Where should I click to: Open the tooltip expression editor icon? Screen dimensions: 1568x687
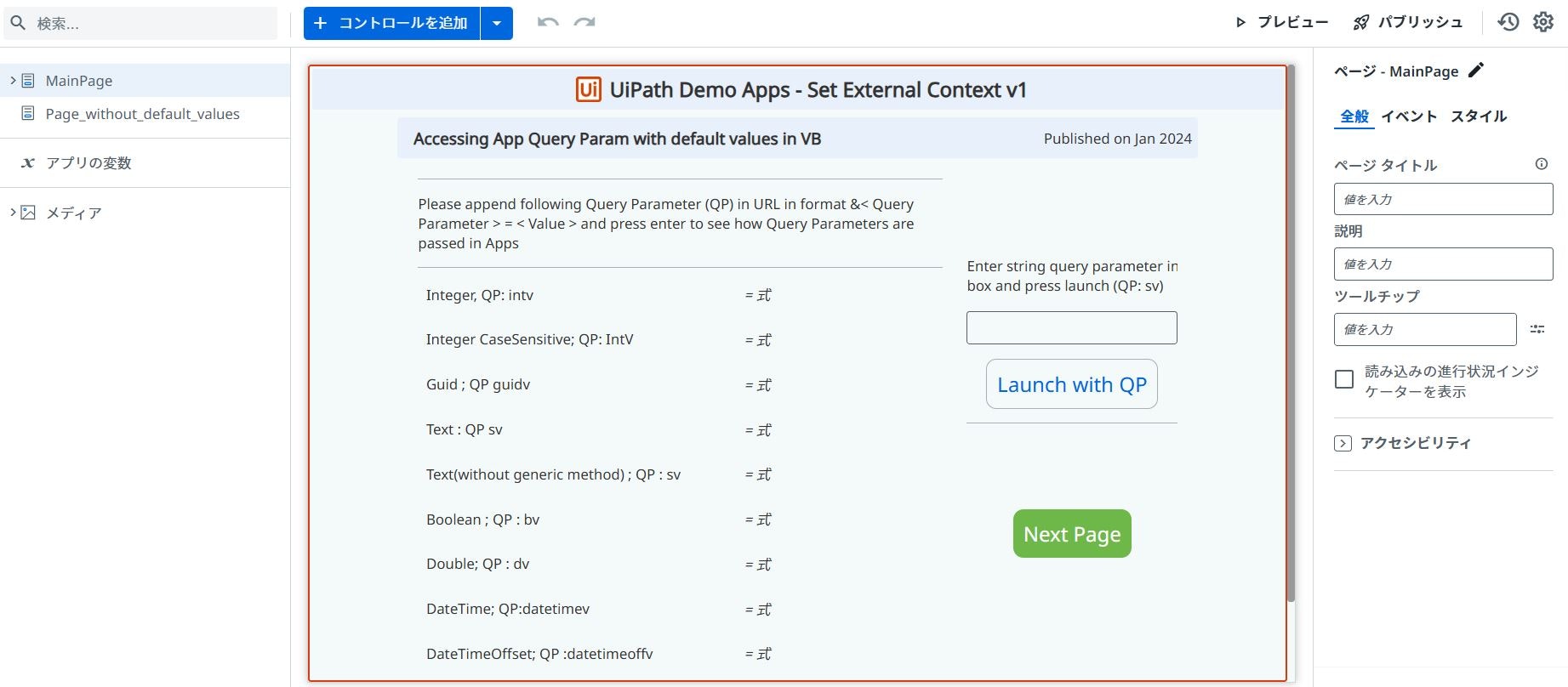1537,329
